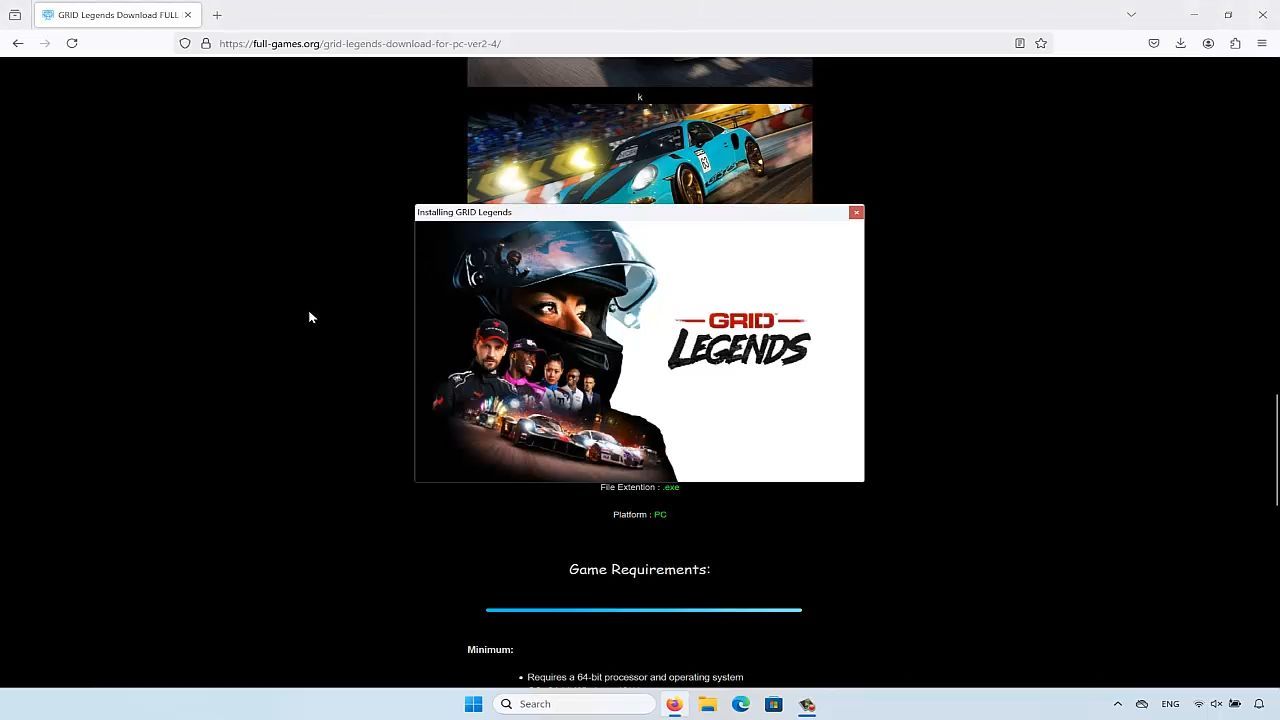Open tracking protection shield icon
Image resolution: width=1280 pixels, height=720 pixels.
[x=185, y=43]
